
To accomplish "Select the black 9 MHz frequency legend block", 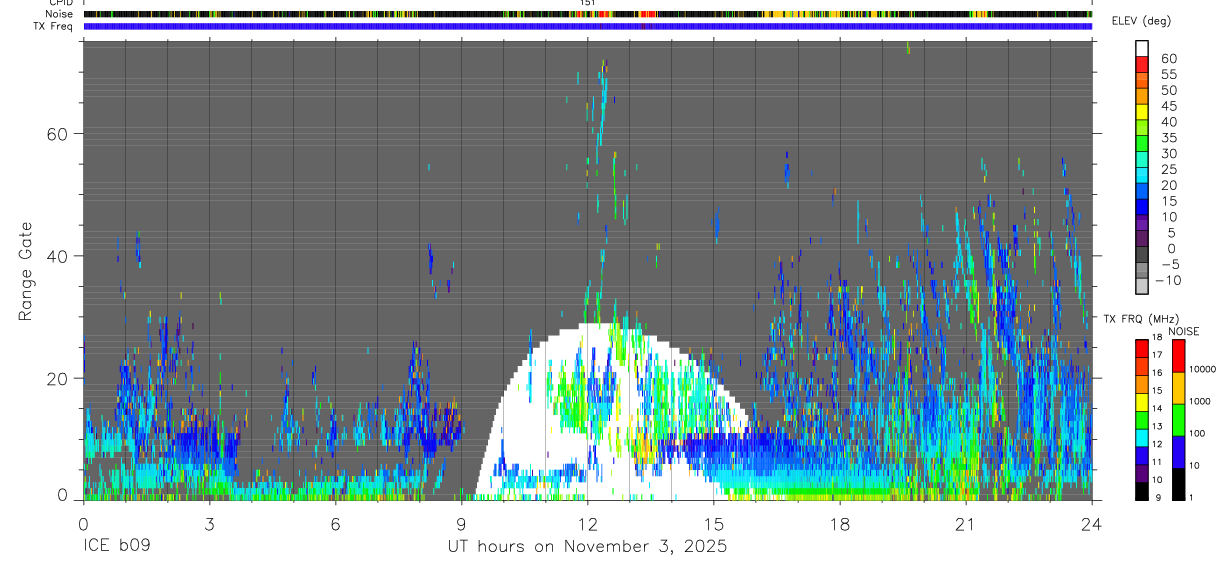I will 1141,490.
